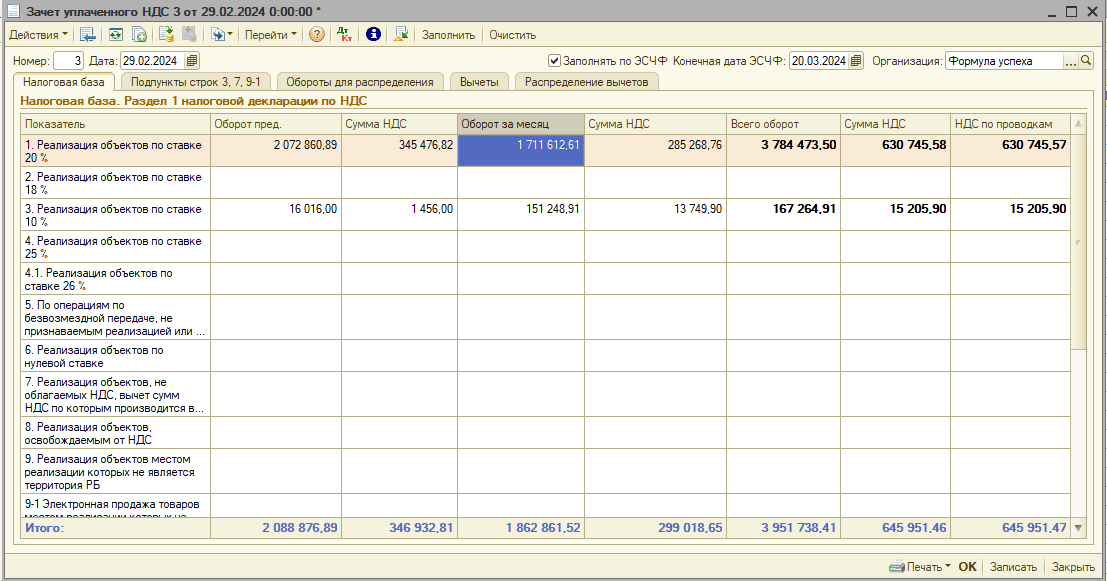Viewport: 1107px width, 581px height.
Task: Click the Записать button
Action: tap(1013, 567)
